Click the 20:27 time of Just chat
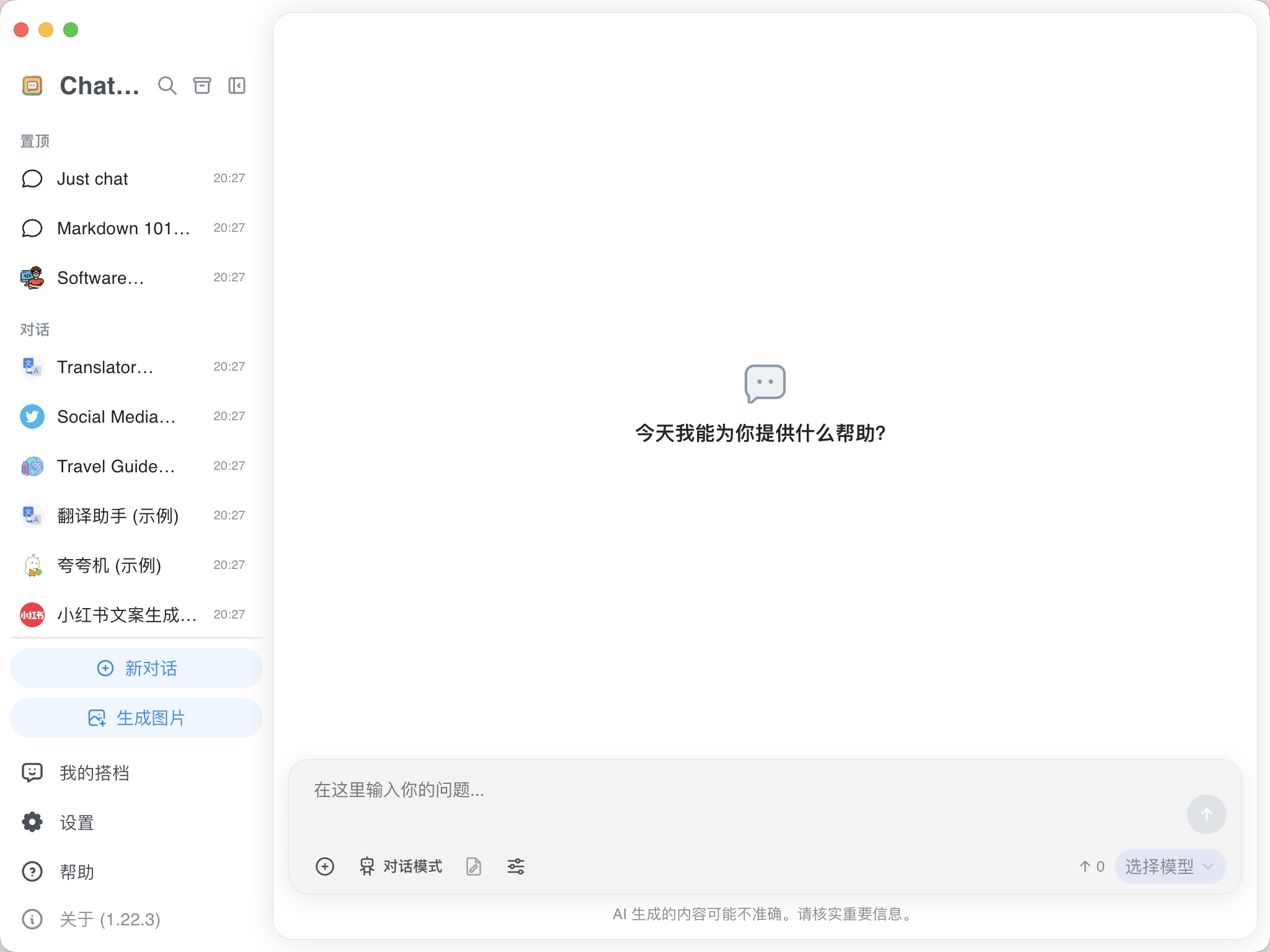 pyautogui.click(x=229, y=178)
